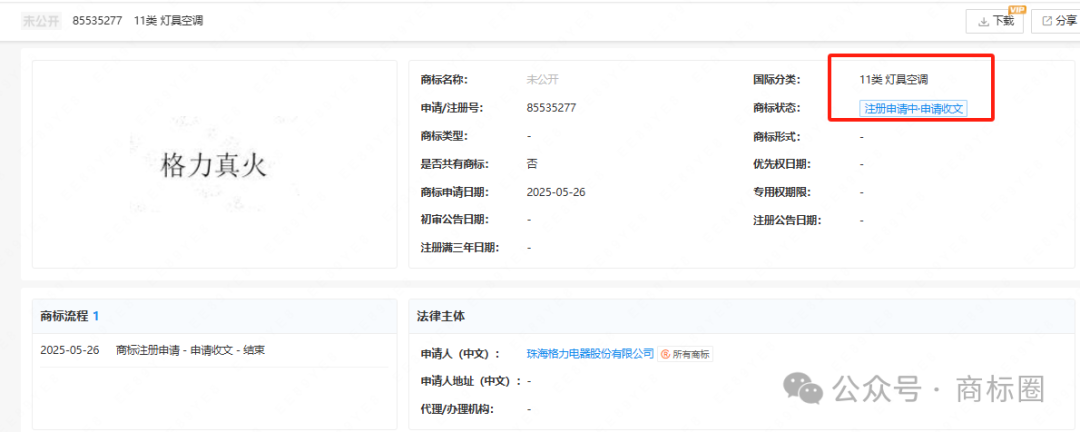The image size is (1080, 432).
Task: Open the 格力真火 trademark image
Action: [214, 166]
